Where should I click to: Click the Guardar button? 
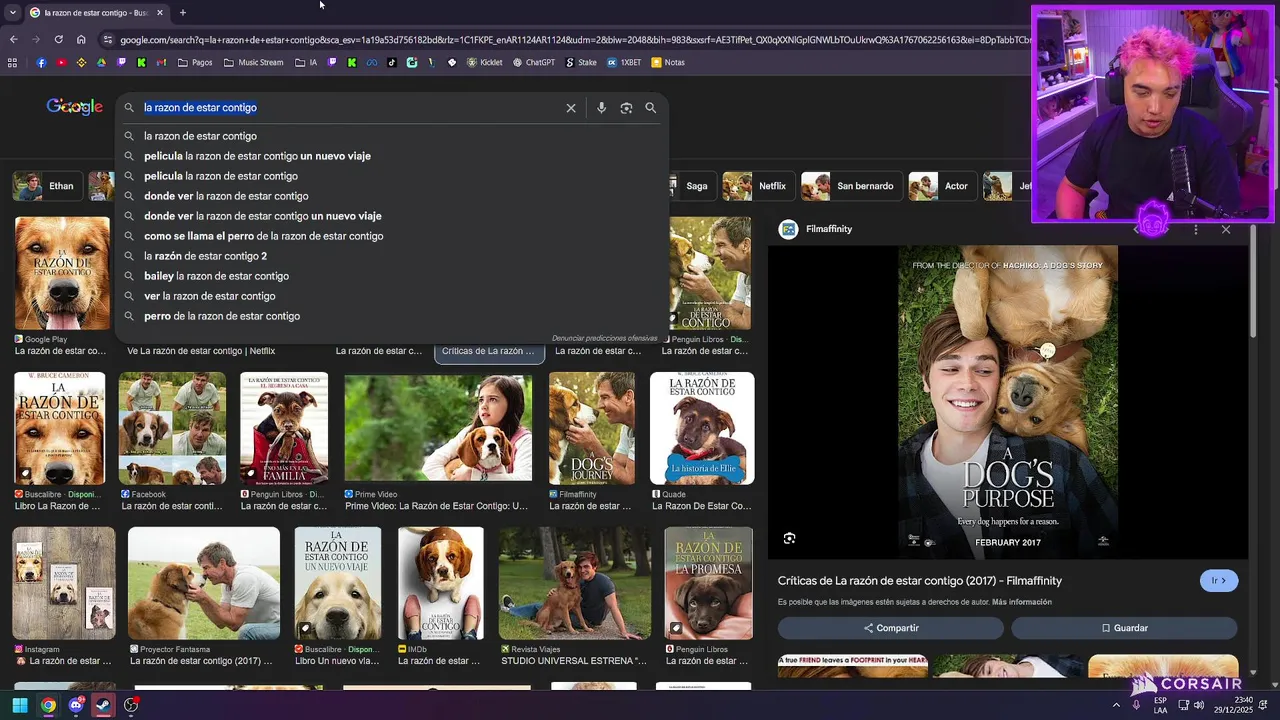(x=1124, y=628)
